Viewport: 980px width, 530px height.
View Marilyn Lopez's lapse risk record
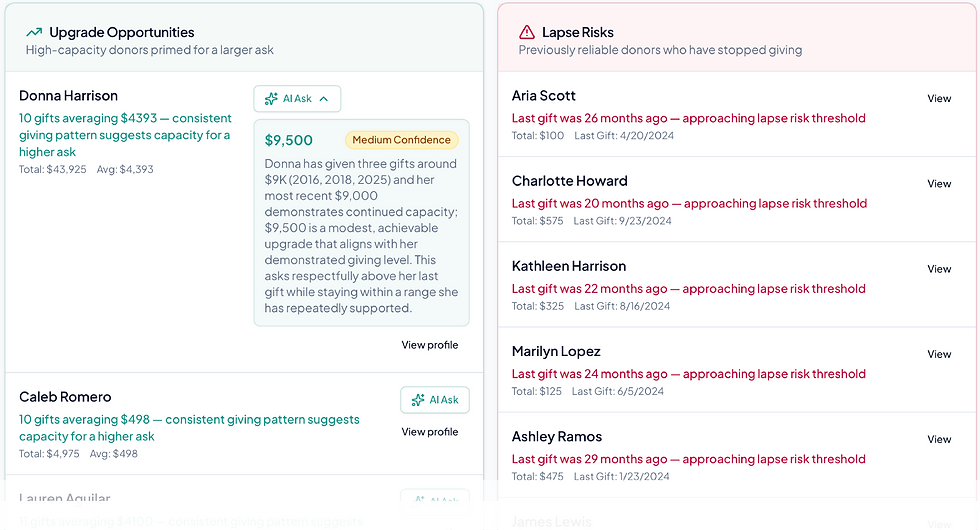click(939, 354)
